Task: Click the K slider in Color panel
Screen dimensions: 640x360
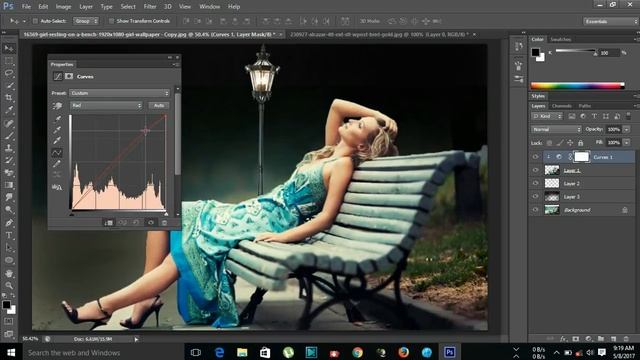Action: pos(576,51)
